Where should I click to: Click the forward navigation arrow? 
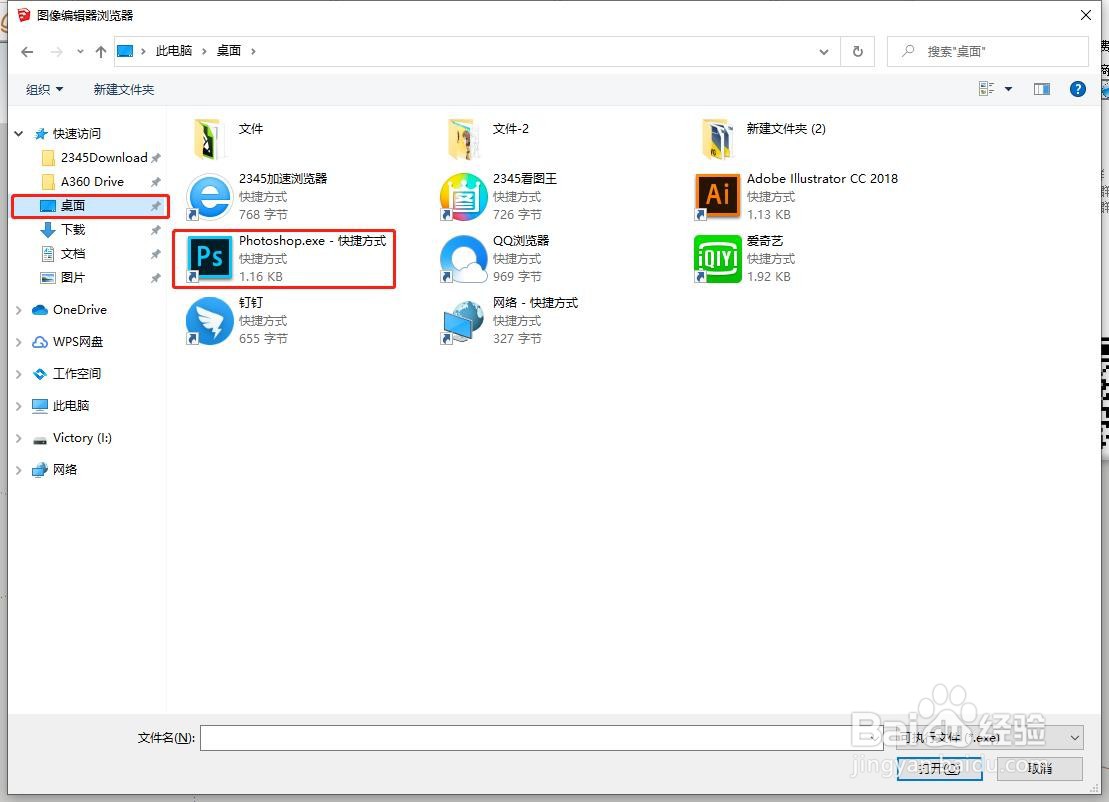pos(57,52)
